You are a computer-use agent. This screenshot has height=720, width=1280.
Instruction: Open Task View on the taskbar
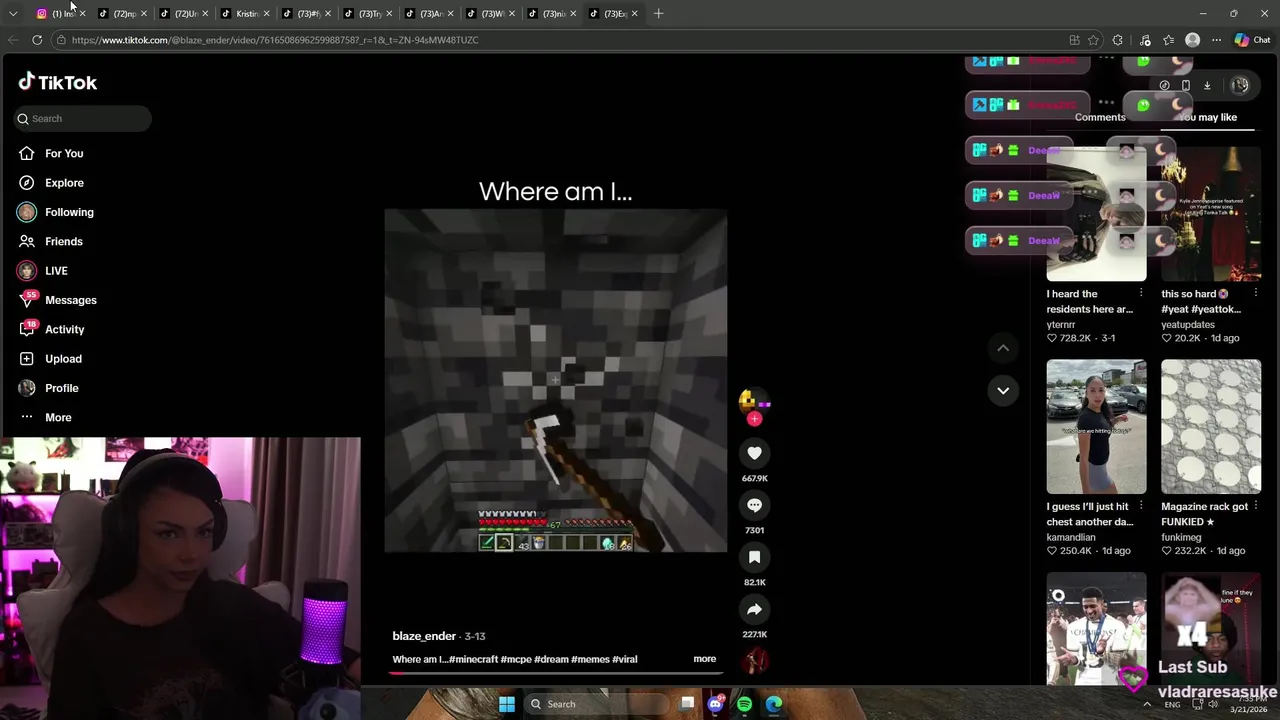[687, 704]
